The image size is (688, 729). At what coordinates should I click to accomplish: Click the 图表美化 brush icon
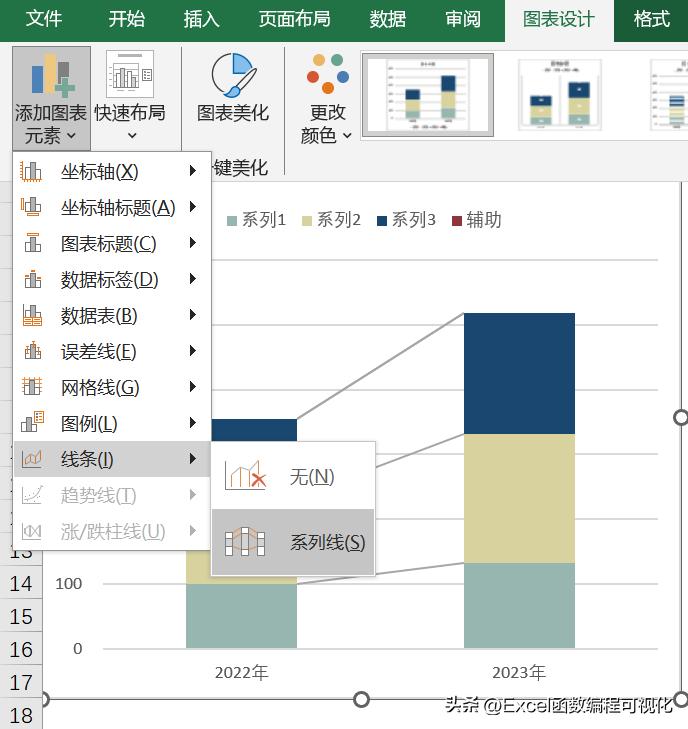click(x=233, y=74)
